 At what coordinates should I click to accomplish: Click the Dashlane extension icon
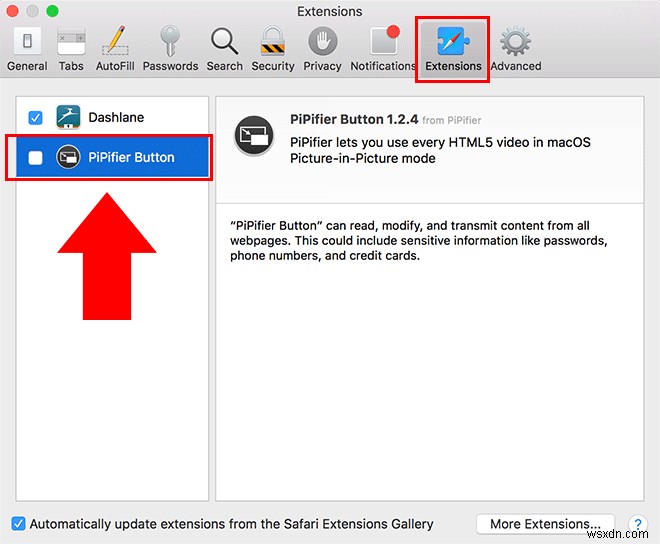point(68,117)
